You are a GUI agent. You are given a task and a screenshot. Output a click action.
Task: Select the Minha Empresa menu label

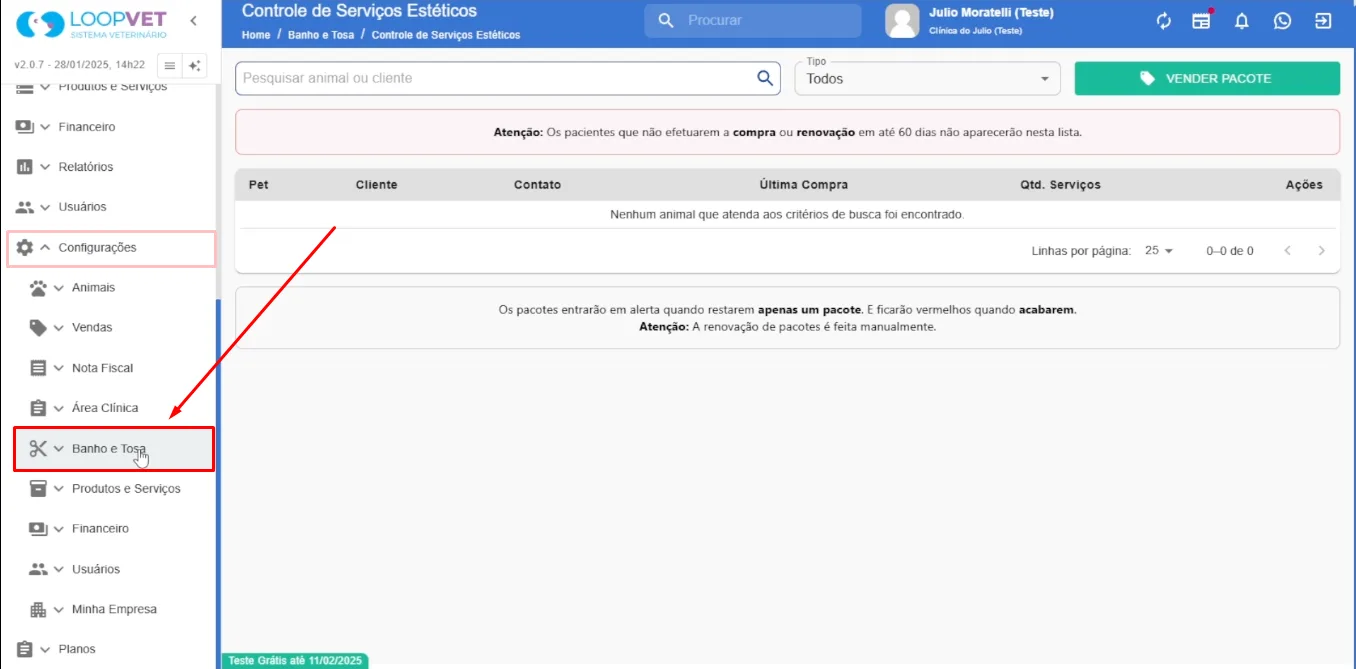(x=114, y=609)
